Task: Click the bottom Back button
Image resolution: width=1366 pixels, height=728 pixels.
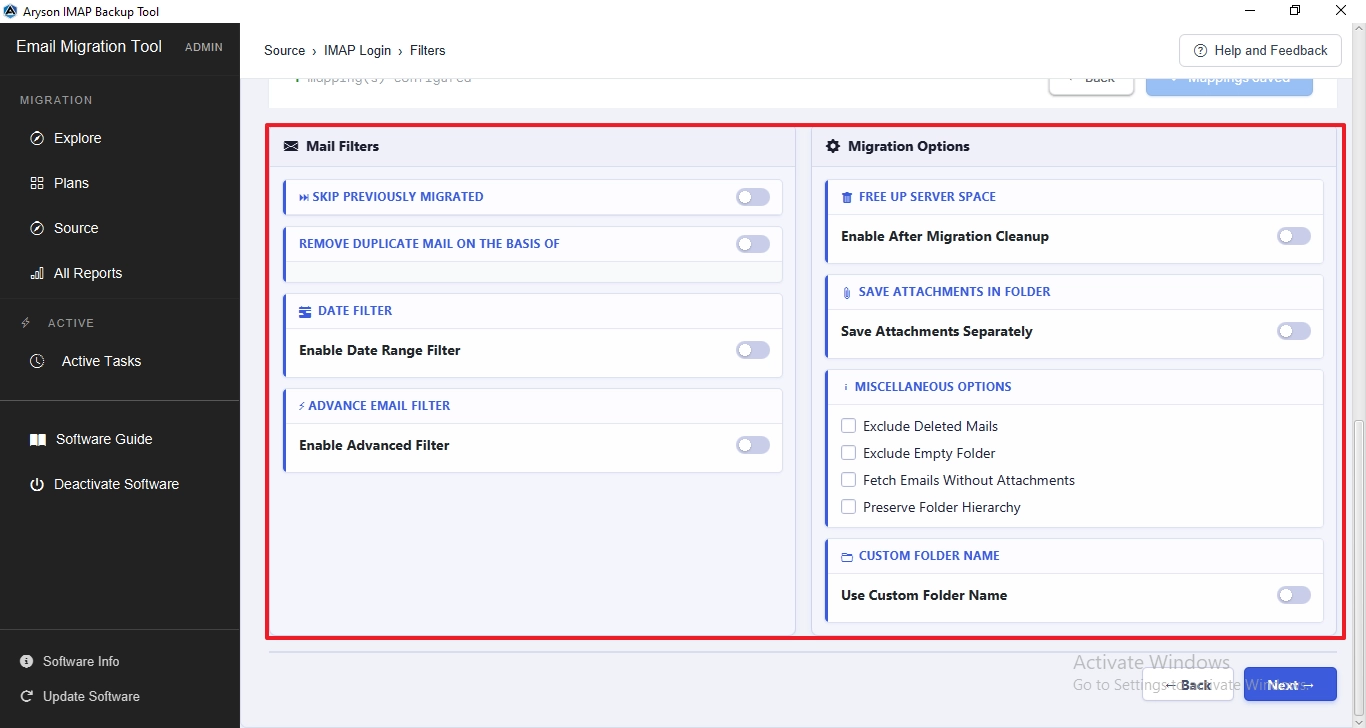Action: point(1188,685)
